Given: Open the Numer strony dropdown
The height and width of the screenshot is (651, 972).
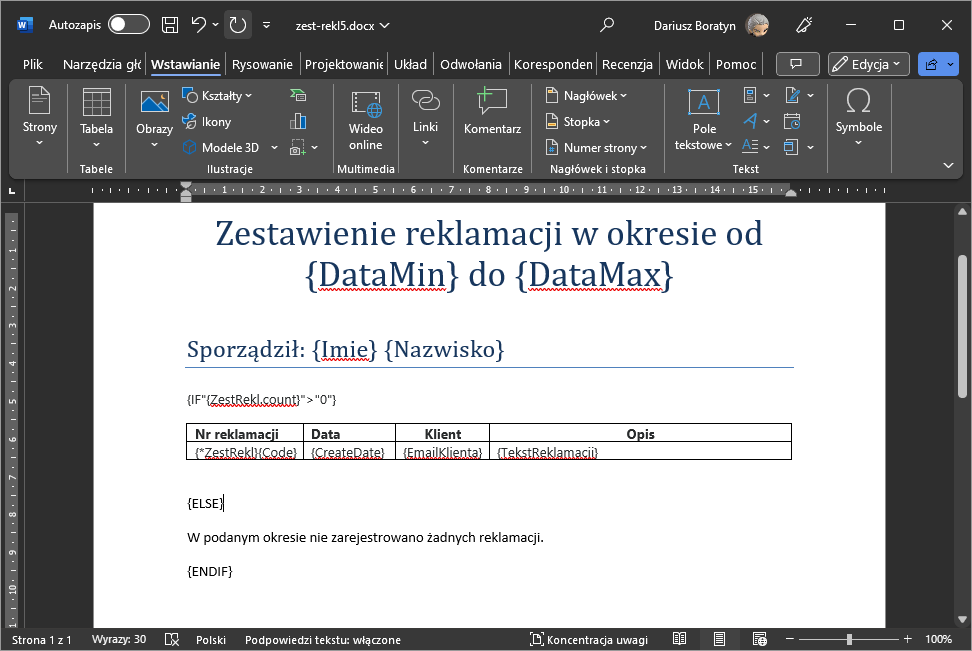Looking at the screenshot, I should [x=596, y=147].
